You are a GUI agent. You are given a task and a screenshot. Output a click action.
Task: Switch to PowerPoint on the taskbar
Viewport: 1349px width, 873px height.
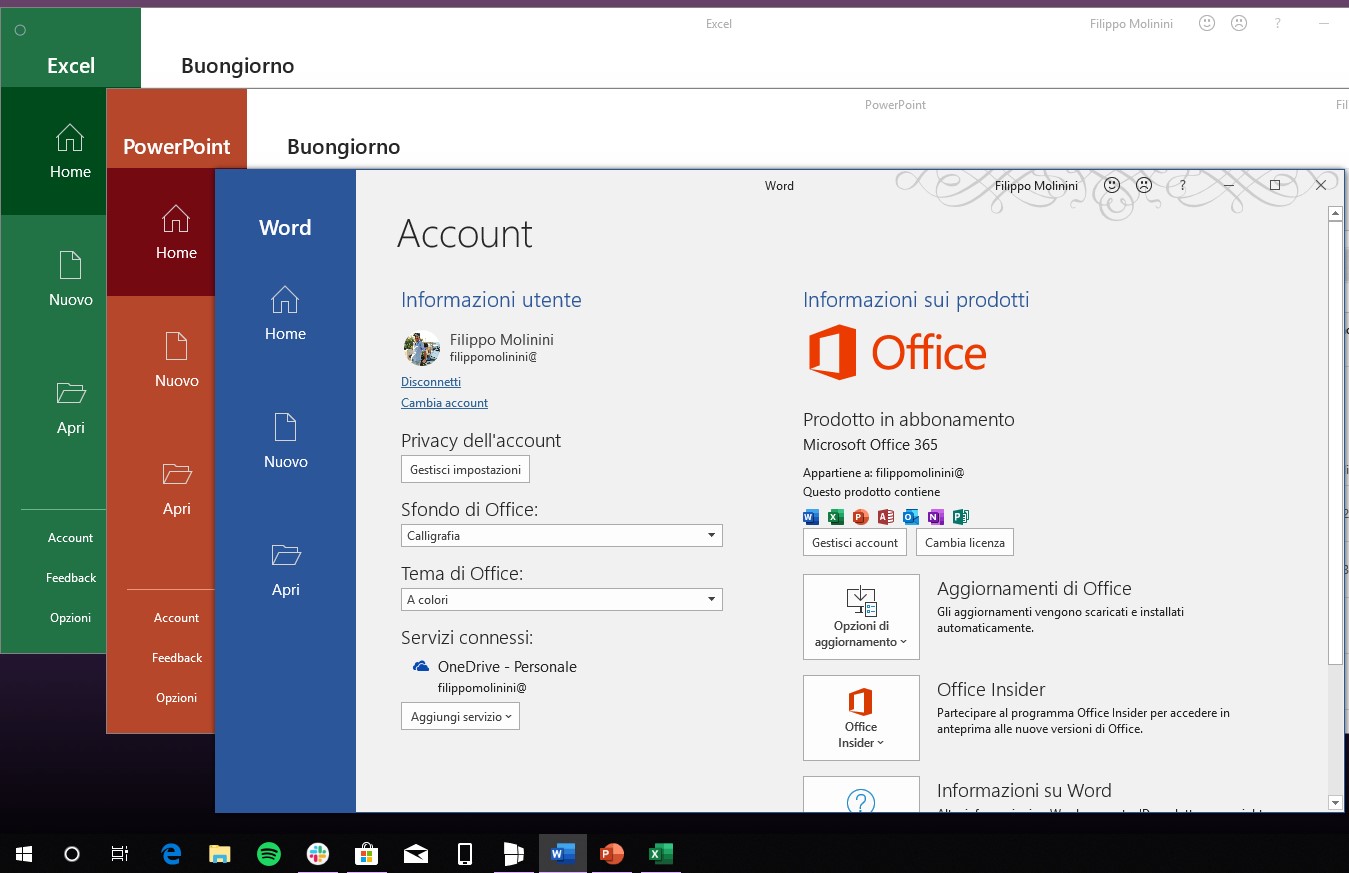[612, 854]
